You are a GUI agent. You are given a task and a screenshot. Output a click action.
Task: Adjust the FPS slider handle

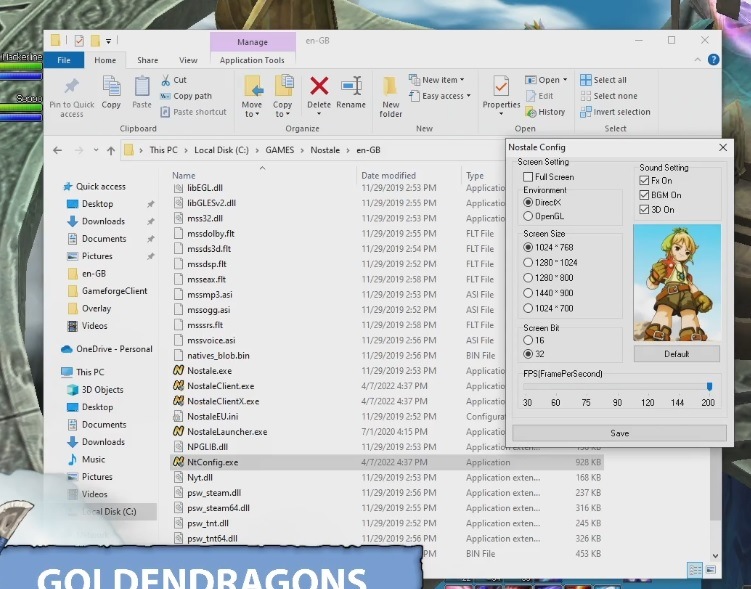click(x=709, y=386)
